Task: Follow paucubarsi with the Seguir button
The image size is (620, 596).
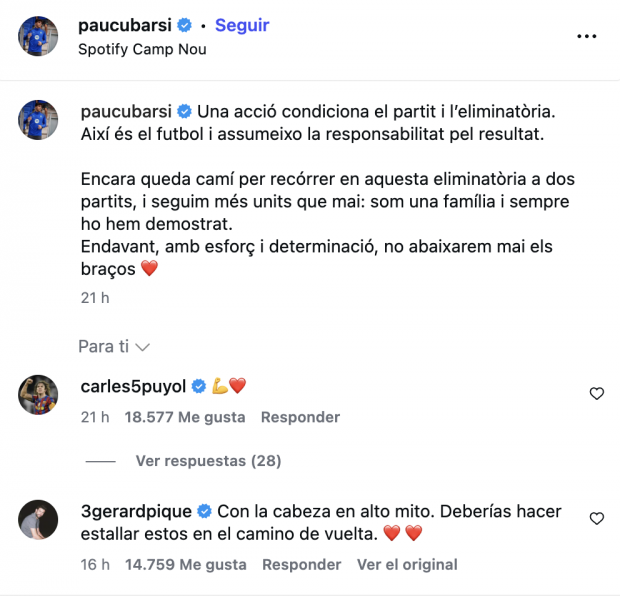Action: (241, 25)
